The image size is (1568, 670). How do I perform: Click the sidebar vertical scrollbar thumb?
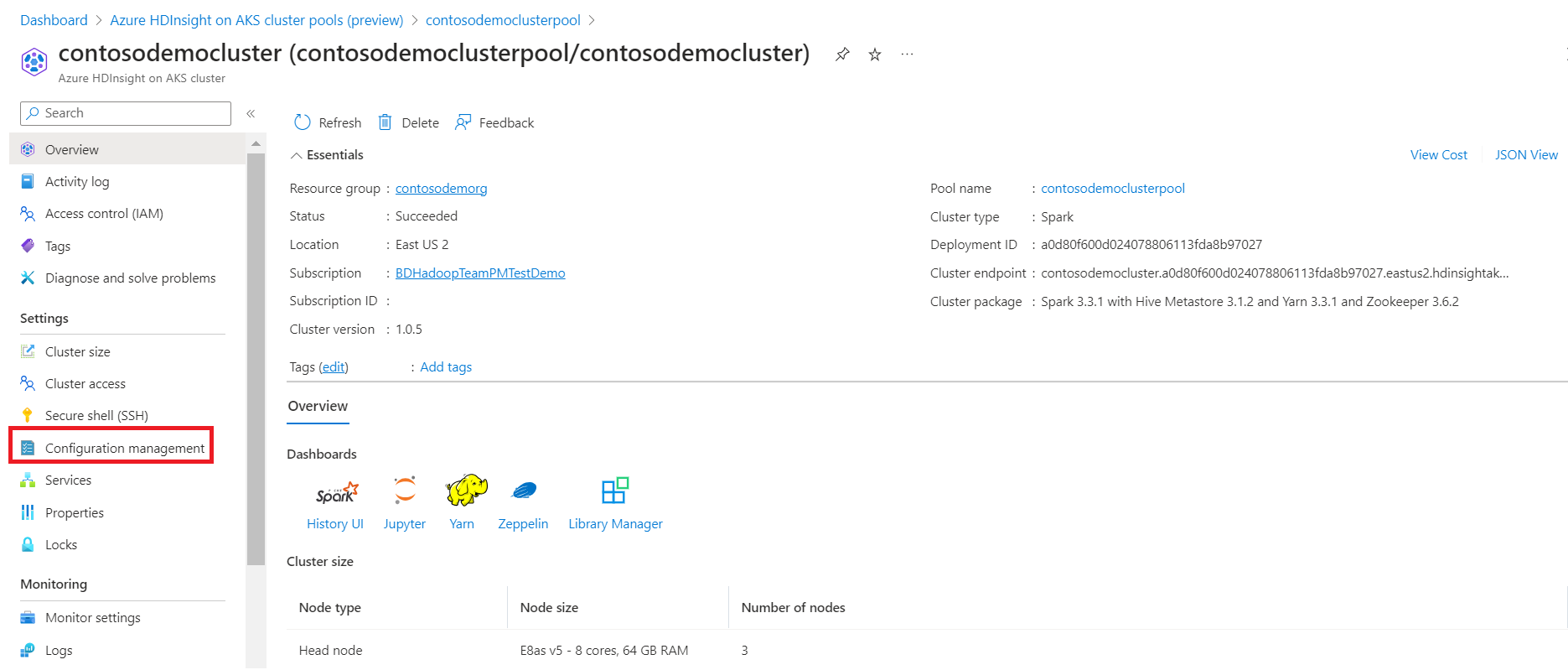click(x=256, y=359)
